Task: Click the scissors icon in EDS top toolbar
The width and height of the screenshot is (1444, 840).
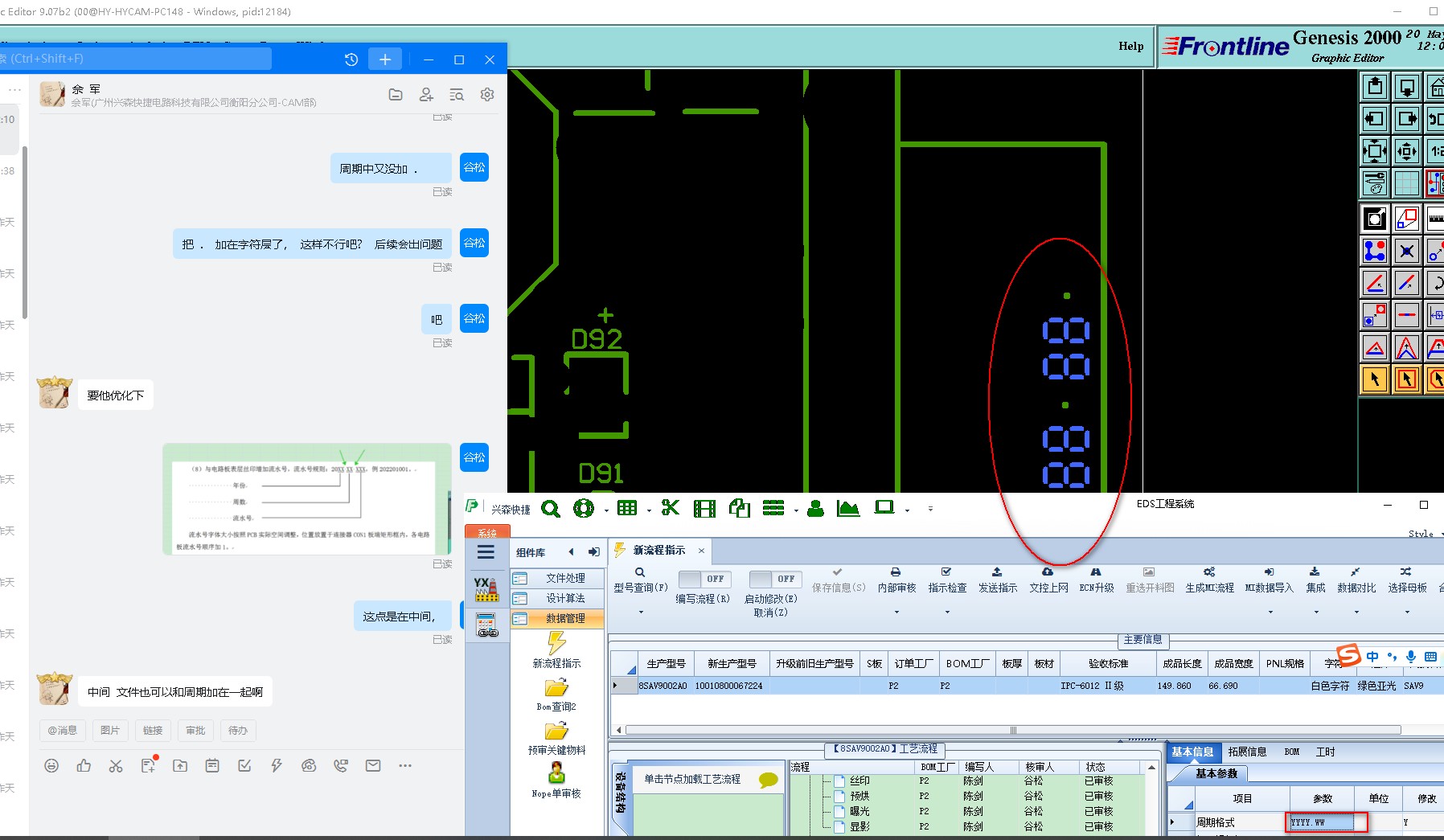Action: coord(671,507)
